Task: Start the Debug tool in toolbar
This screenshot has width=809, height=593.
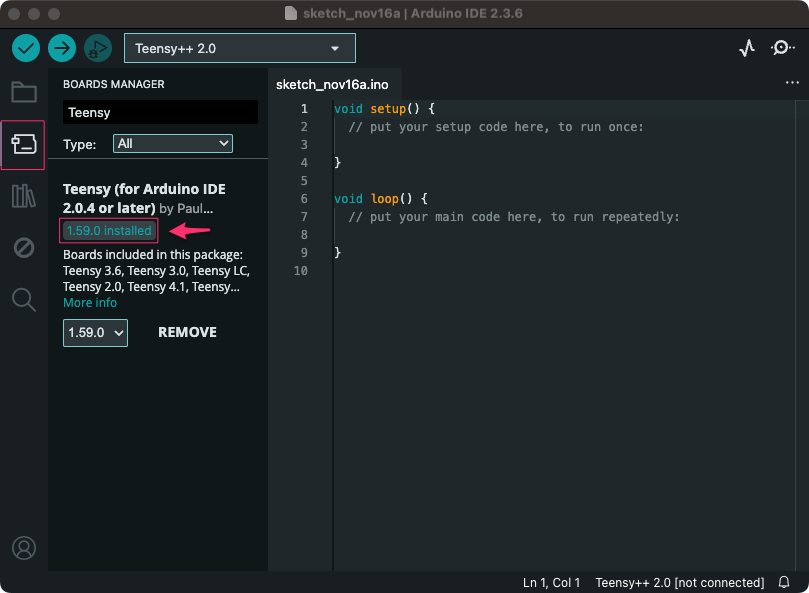Action: pos(97,48)
